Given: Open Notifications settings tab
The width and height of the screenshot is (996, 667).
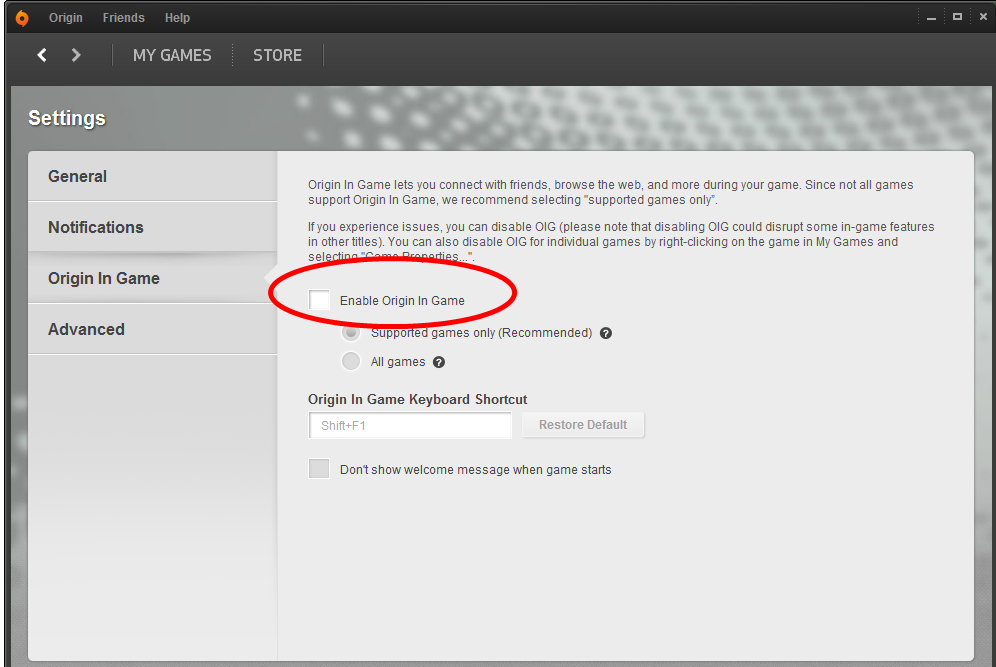Looking at the screenshot, I should click(x=152, y=227).
